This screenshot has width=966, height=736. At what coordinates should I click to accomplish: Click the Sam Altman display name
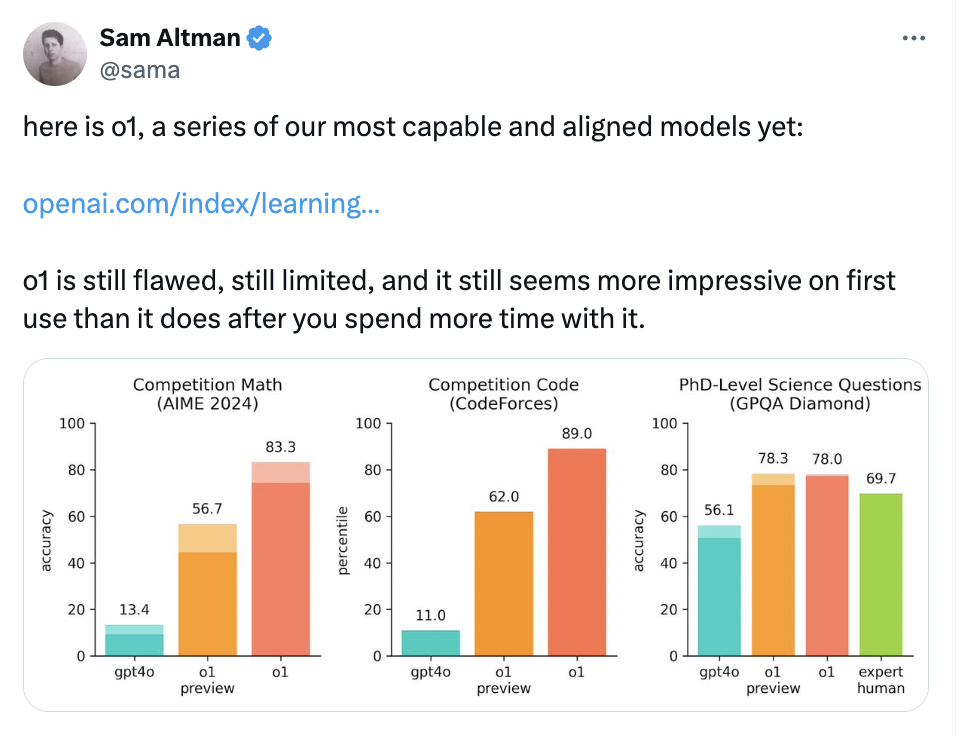(170, 39)
